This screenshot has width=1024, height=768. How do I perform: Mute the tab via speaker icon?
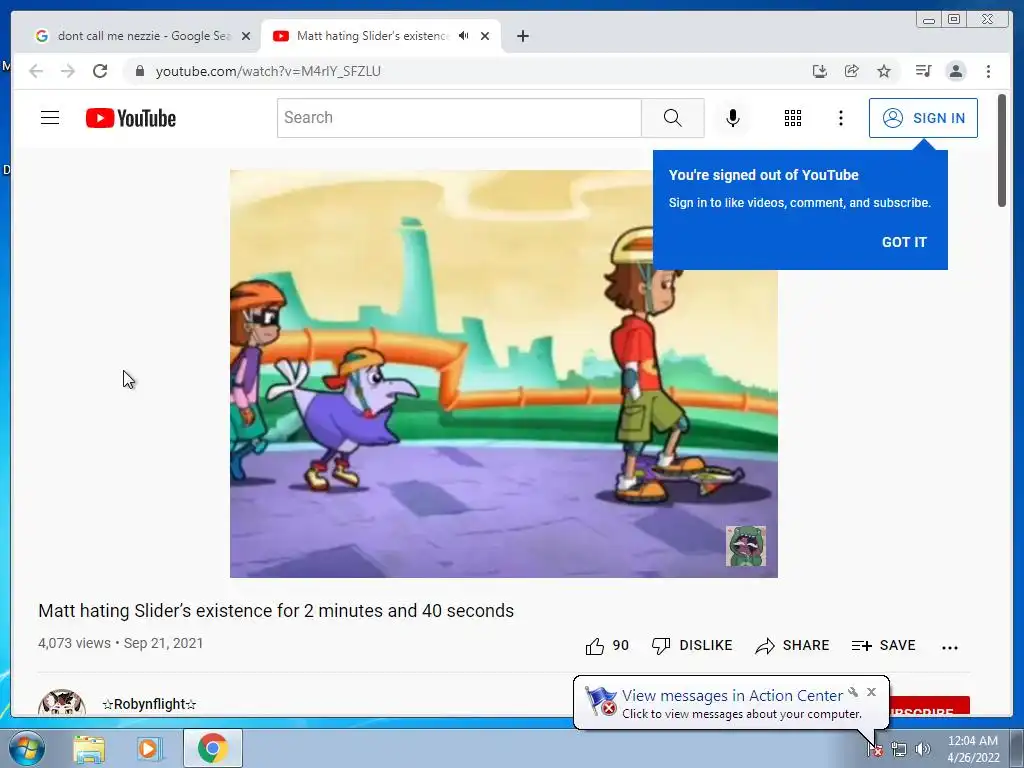pos(464,36)
